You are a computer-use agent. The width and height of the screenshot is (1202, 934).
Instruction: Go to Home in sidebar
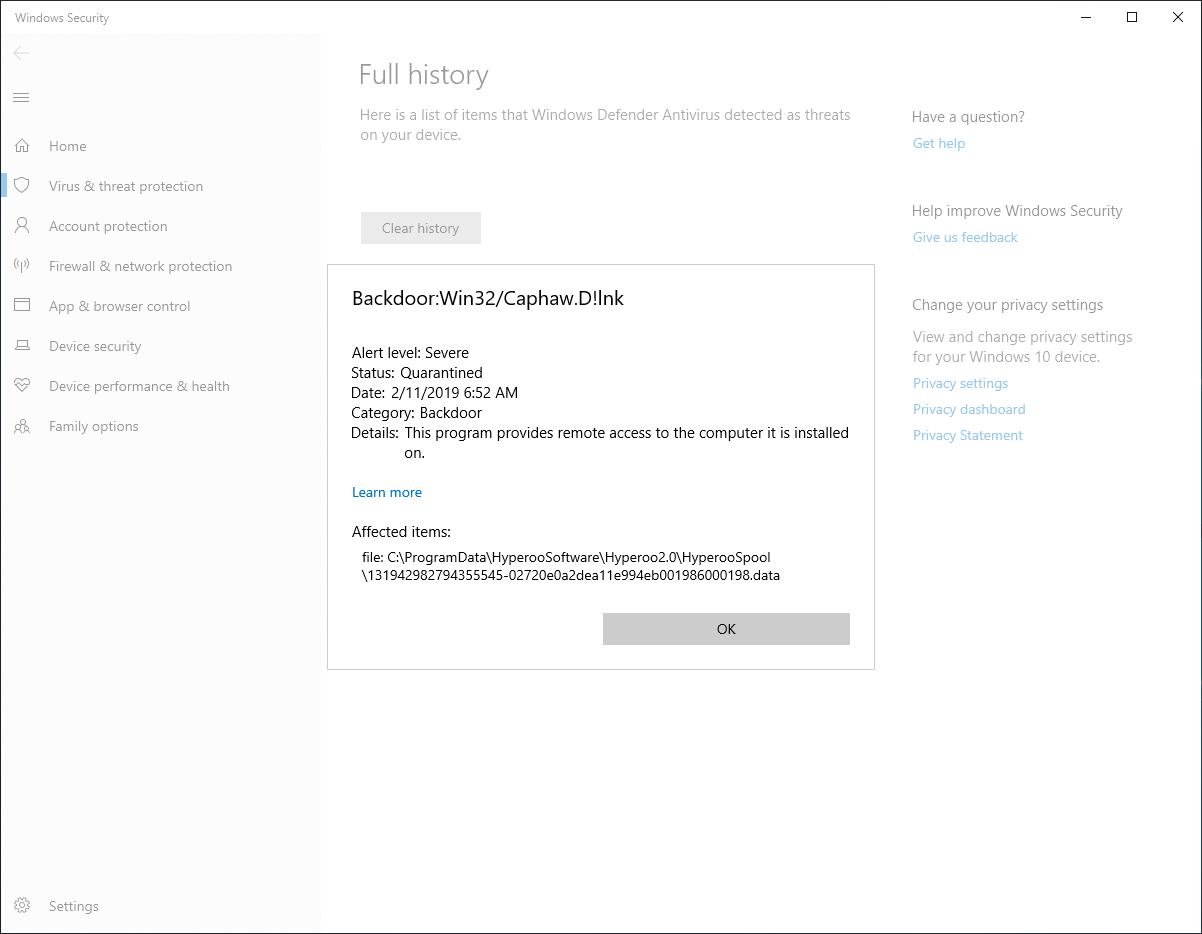coord(68,146)
